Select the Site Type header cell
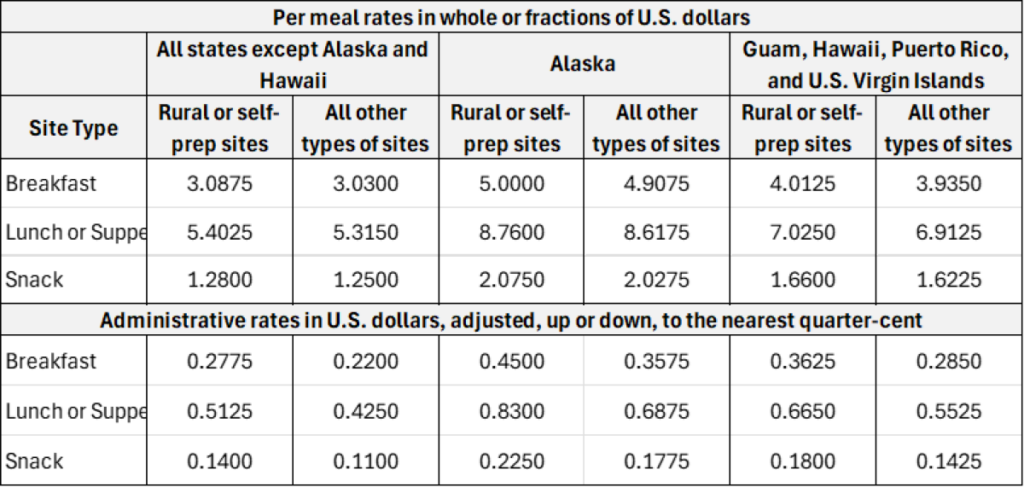 (x=75, y=128)
